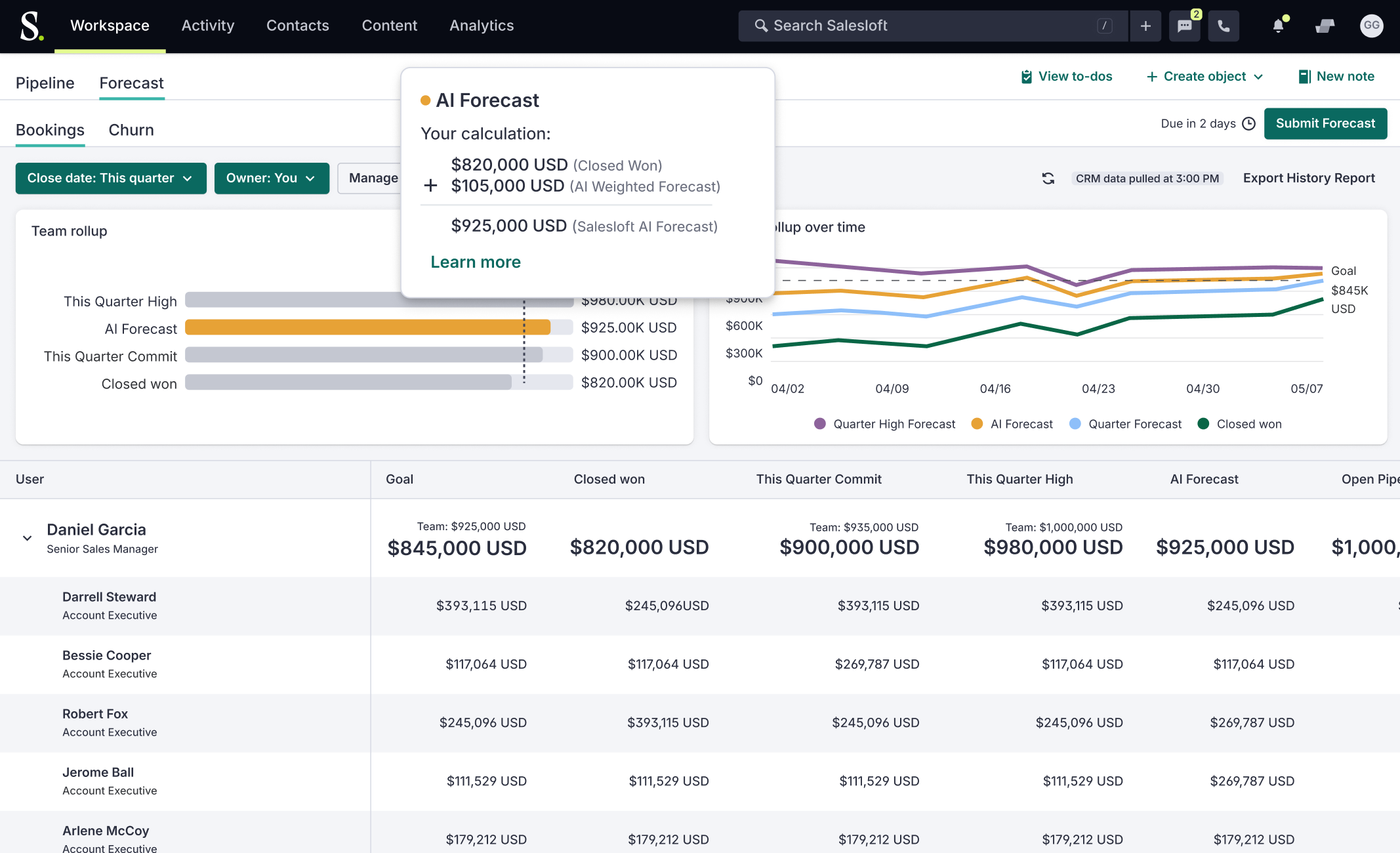This screenshot has width=1400, height=853.
Task: Click the Salesloft logo icon
Action: click(x=31, y=26)
